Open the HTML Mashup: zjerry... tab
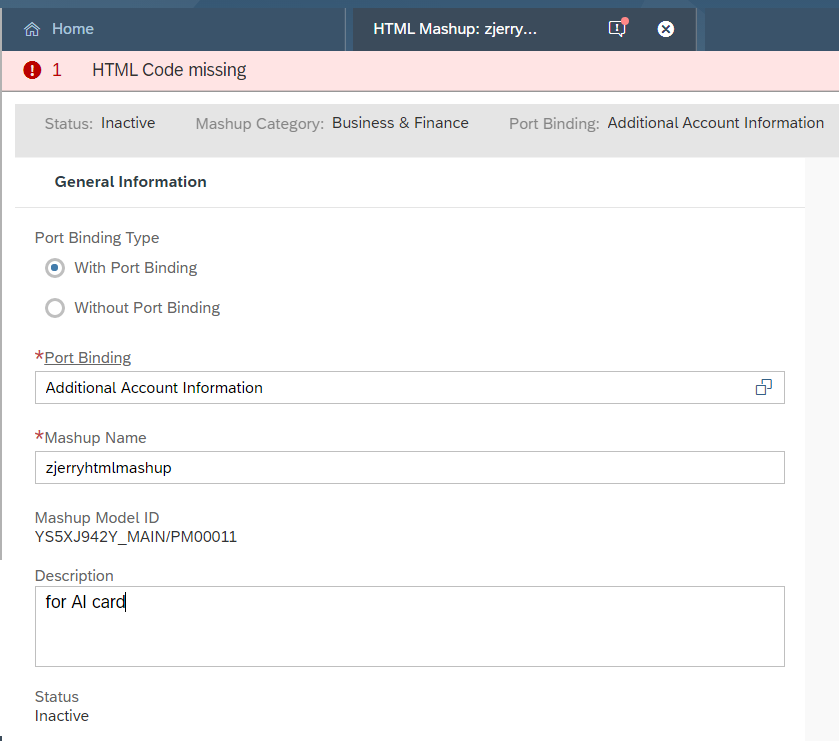This screenshot has width=839, height=741. (455, 29)
